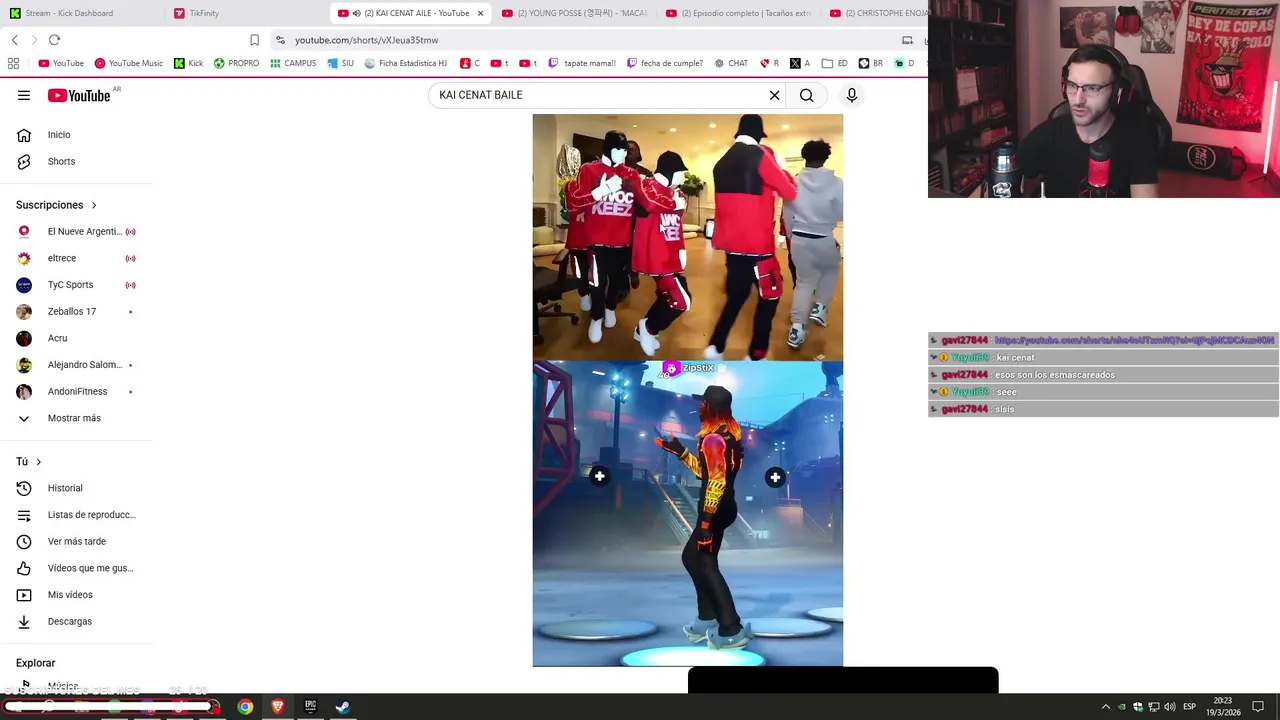Image resolution: width=1280 pixels, height=720 pixels.
Task: Click the youtube.com/shorts address bar URL
Action: click(x=367, y=40)
